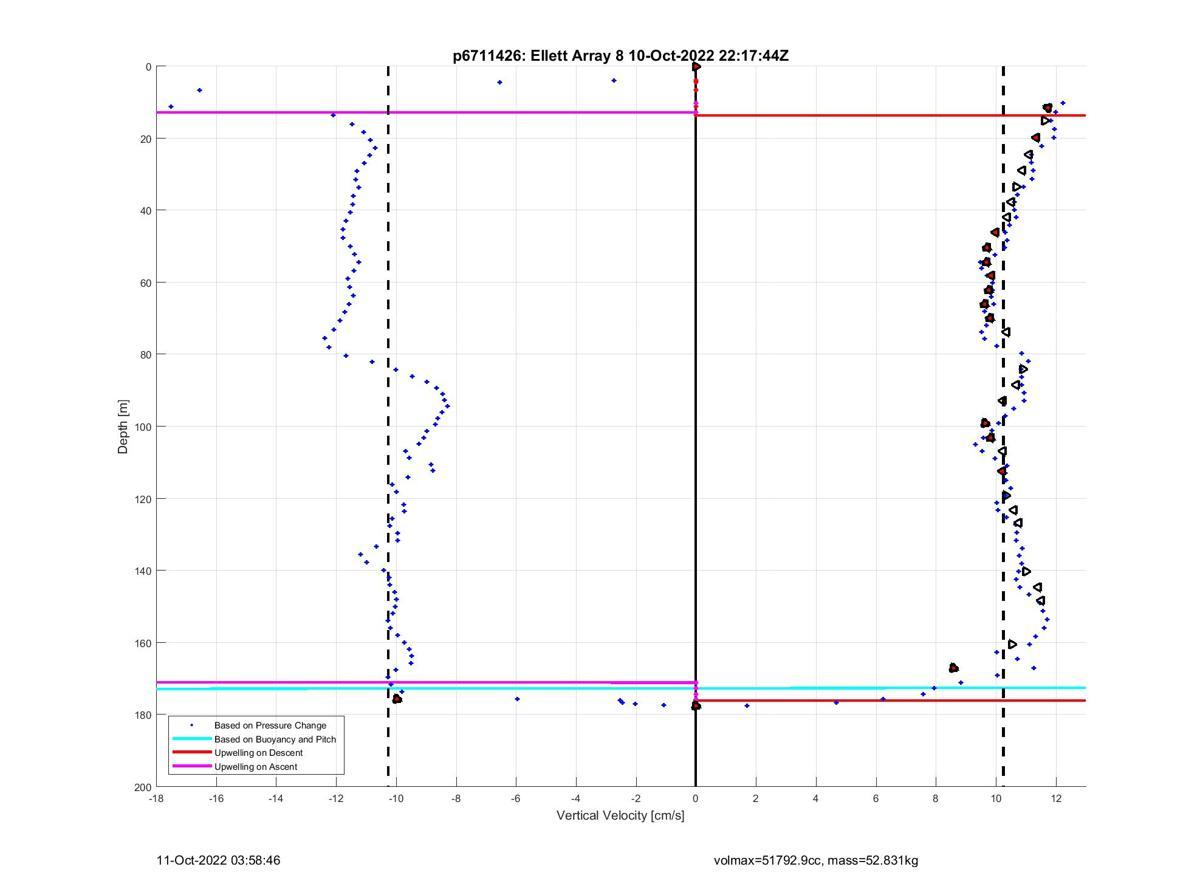Screen dimensions: 1200x885
Task: Click the '60' depth axis tick label
Action: [x=145, y=283]
